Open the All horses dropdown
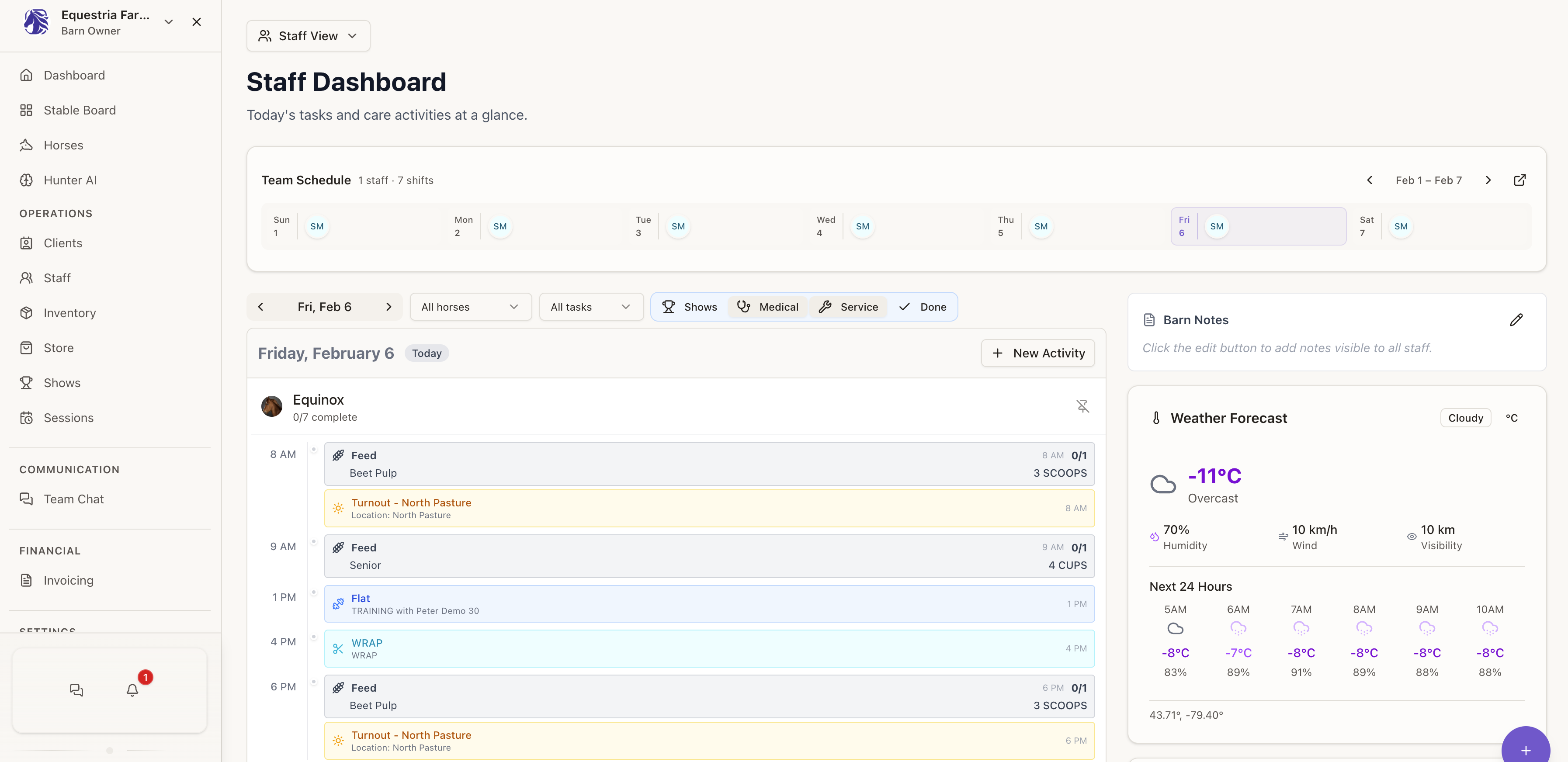This screenshot has height=762, width=1568. tap(470, 307)
